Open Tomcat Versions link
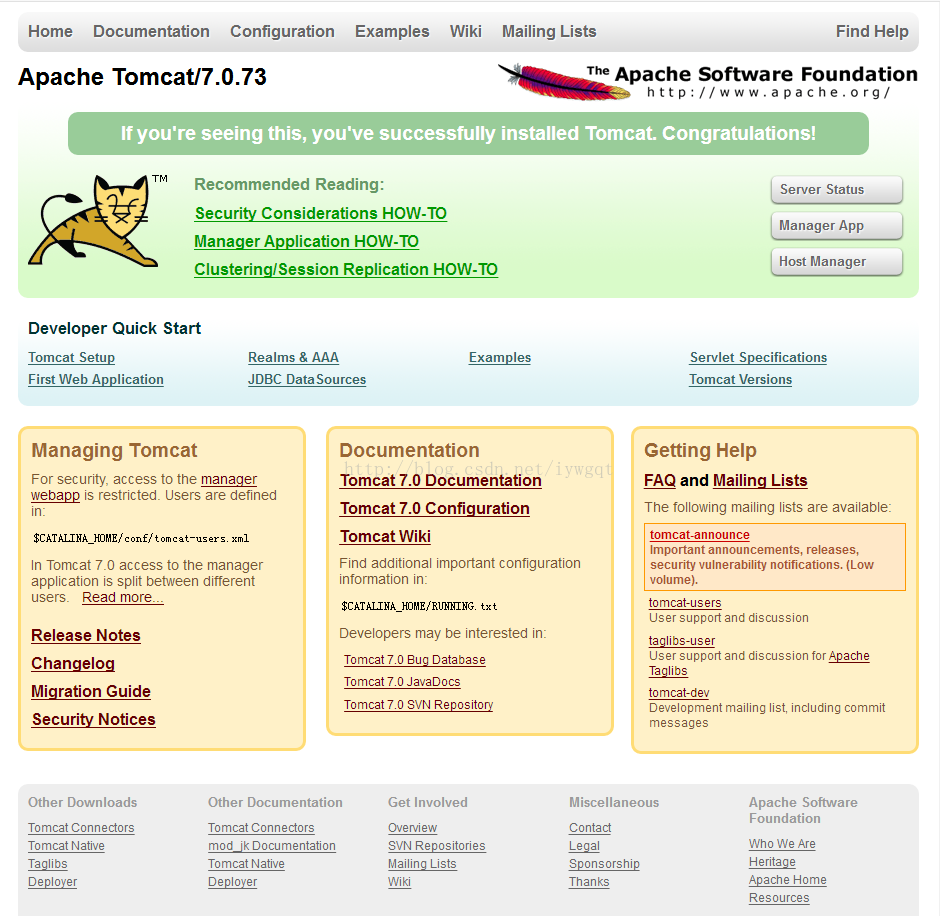 coord(740,379)
